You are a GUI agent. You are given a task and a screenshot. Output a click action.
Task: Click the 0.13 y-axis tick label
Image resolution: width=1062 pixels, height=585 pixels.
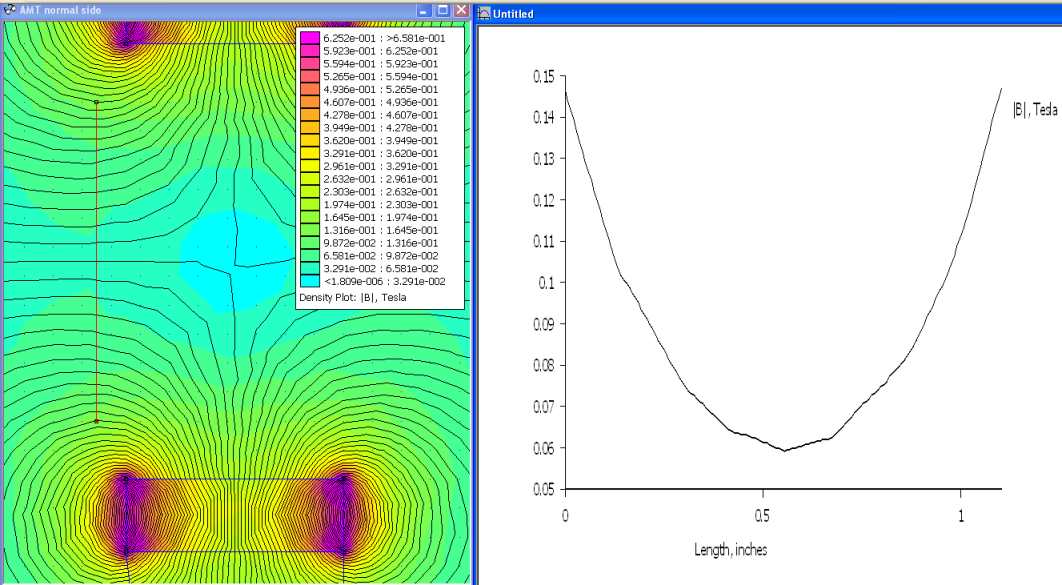pos(544,159)
